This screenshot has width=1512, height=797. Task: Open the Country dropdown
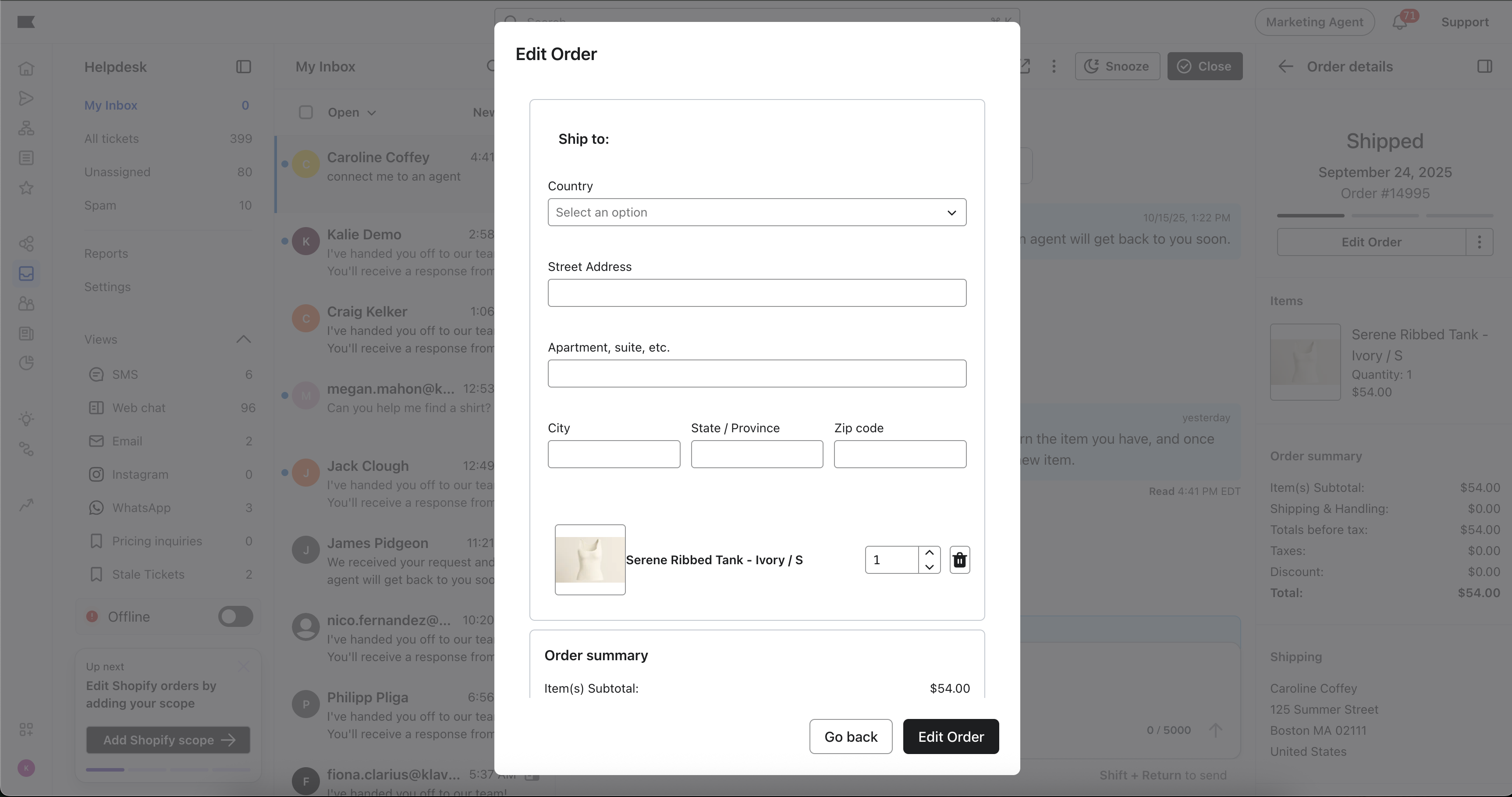tap(756, 212)
